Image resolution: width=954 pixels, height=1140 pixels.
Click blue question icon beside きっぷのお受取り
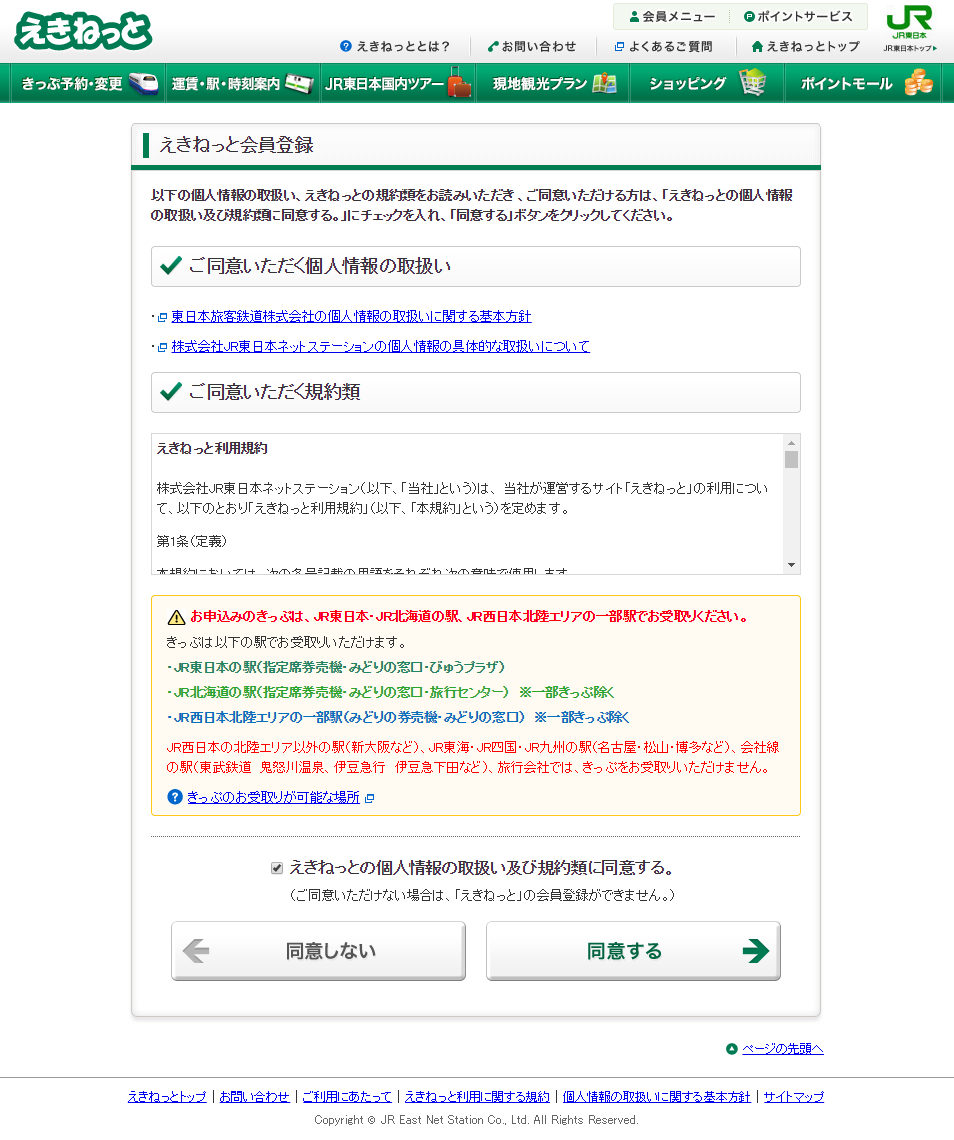(x=175, y=797)
